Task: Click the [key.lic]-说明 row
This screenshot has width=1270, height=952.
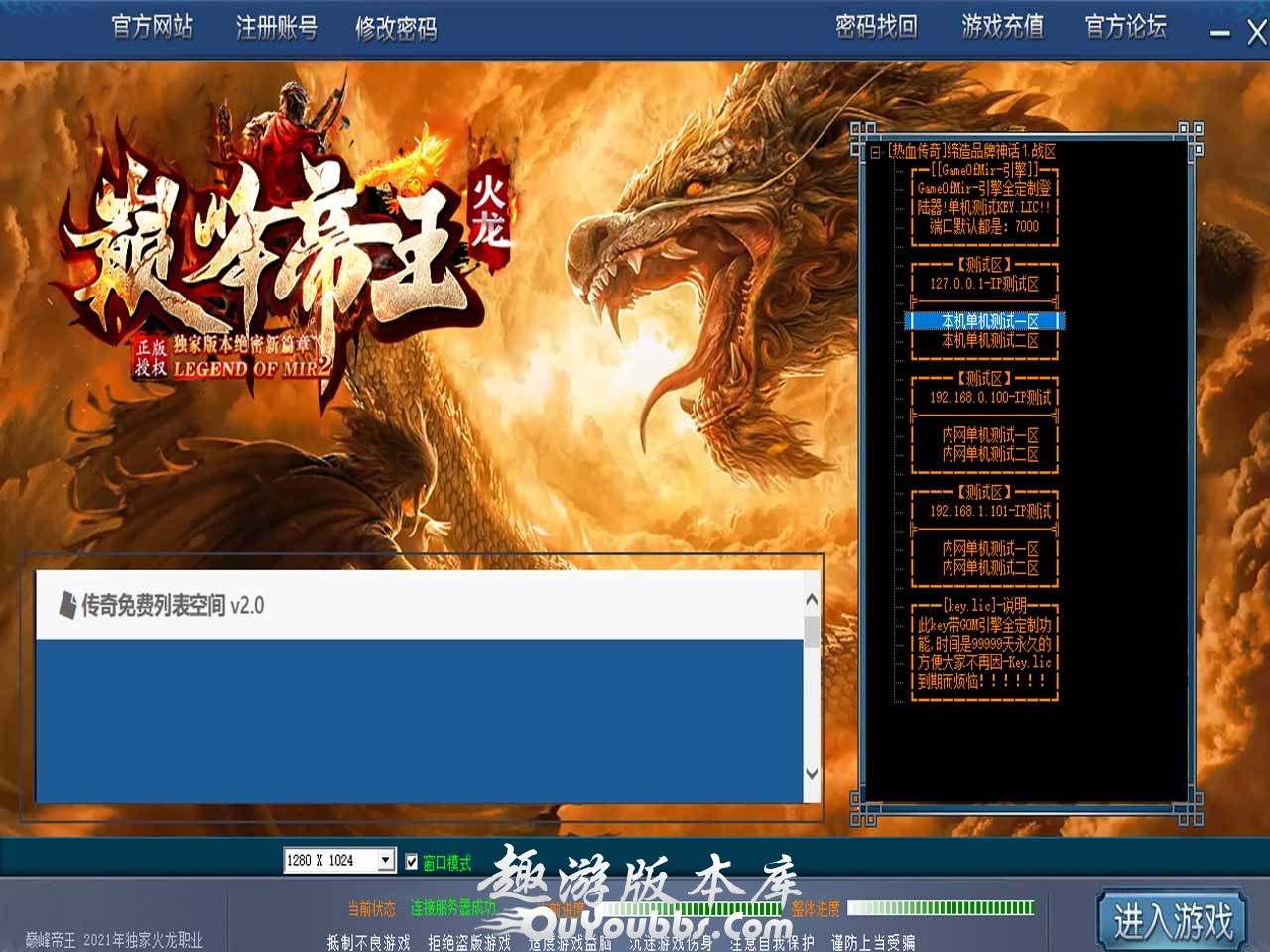Action: pyautogui.click(x=984, y=605)
